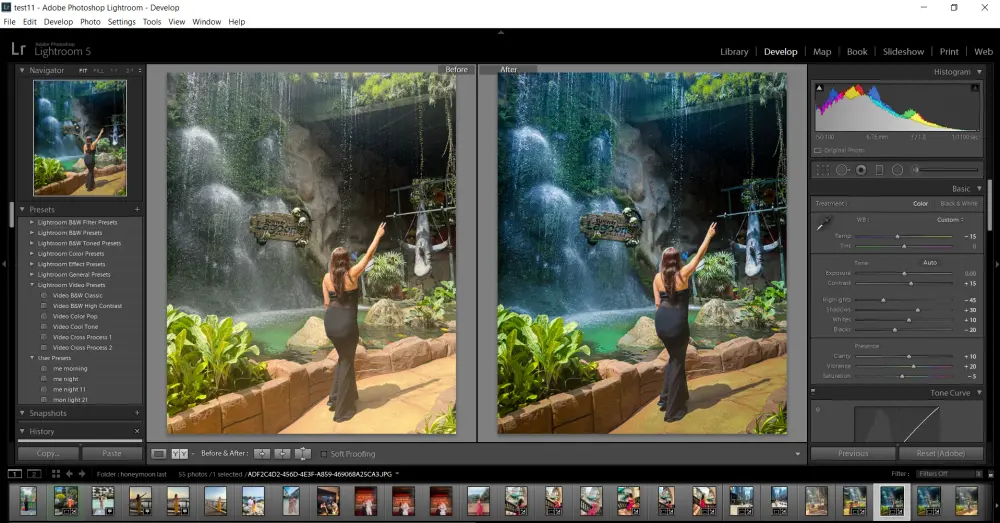This screenshot has height=523, width=1000.
Task: Click the Lightroom Lr logo identity plate
Action: tap(18, 49)
